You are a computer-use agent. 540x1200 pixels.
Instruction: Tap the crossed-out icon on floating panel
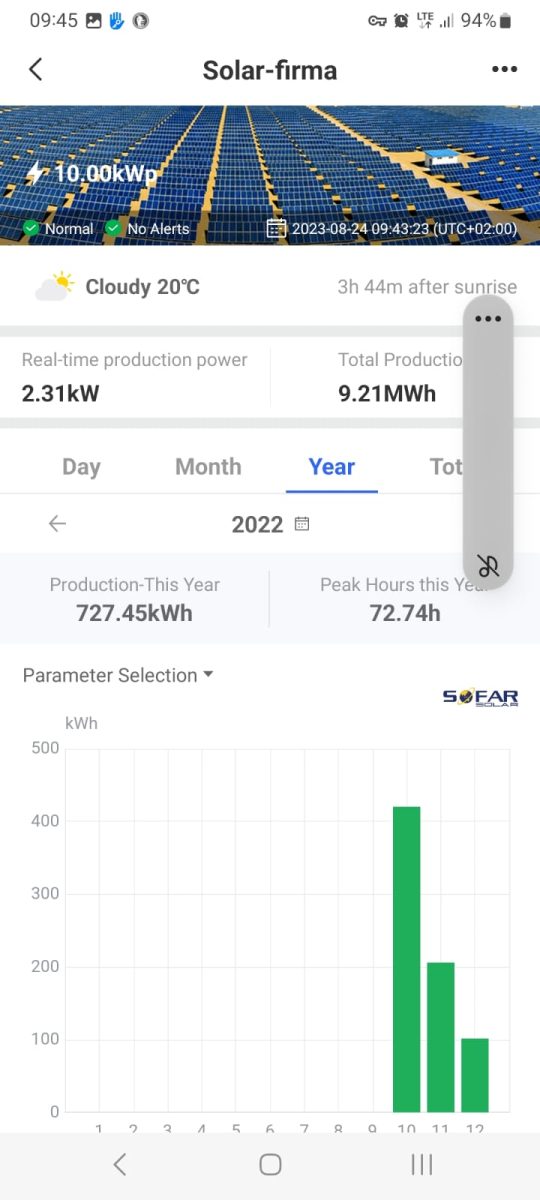click(x=488, y=565)
